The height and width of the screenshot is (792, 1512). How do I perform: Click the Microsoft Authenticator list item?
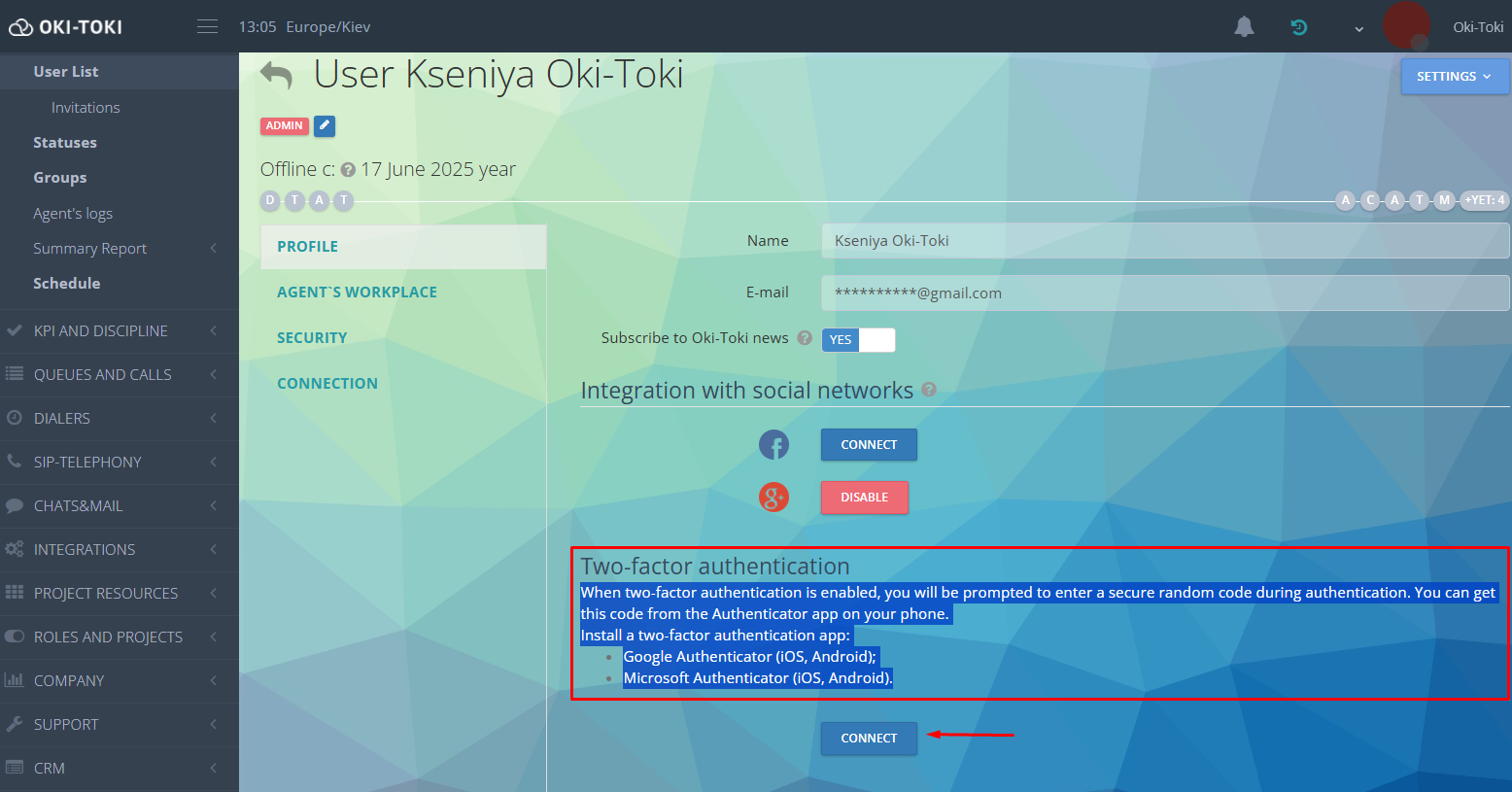pyautogui.click(x=758, y=678)
